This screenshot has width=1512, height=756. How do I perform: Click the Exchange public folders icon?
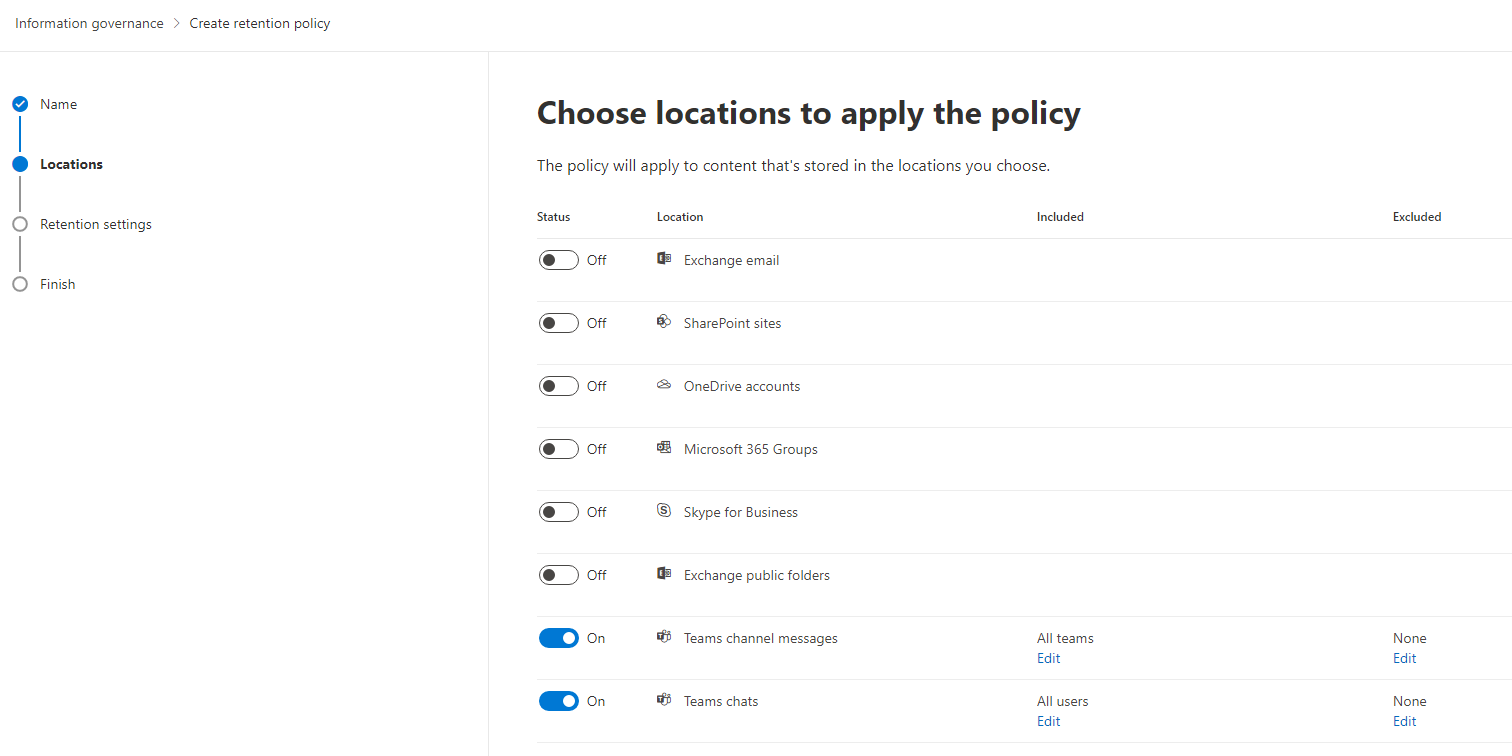(x=663, y=574)
